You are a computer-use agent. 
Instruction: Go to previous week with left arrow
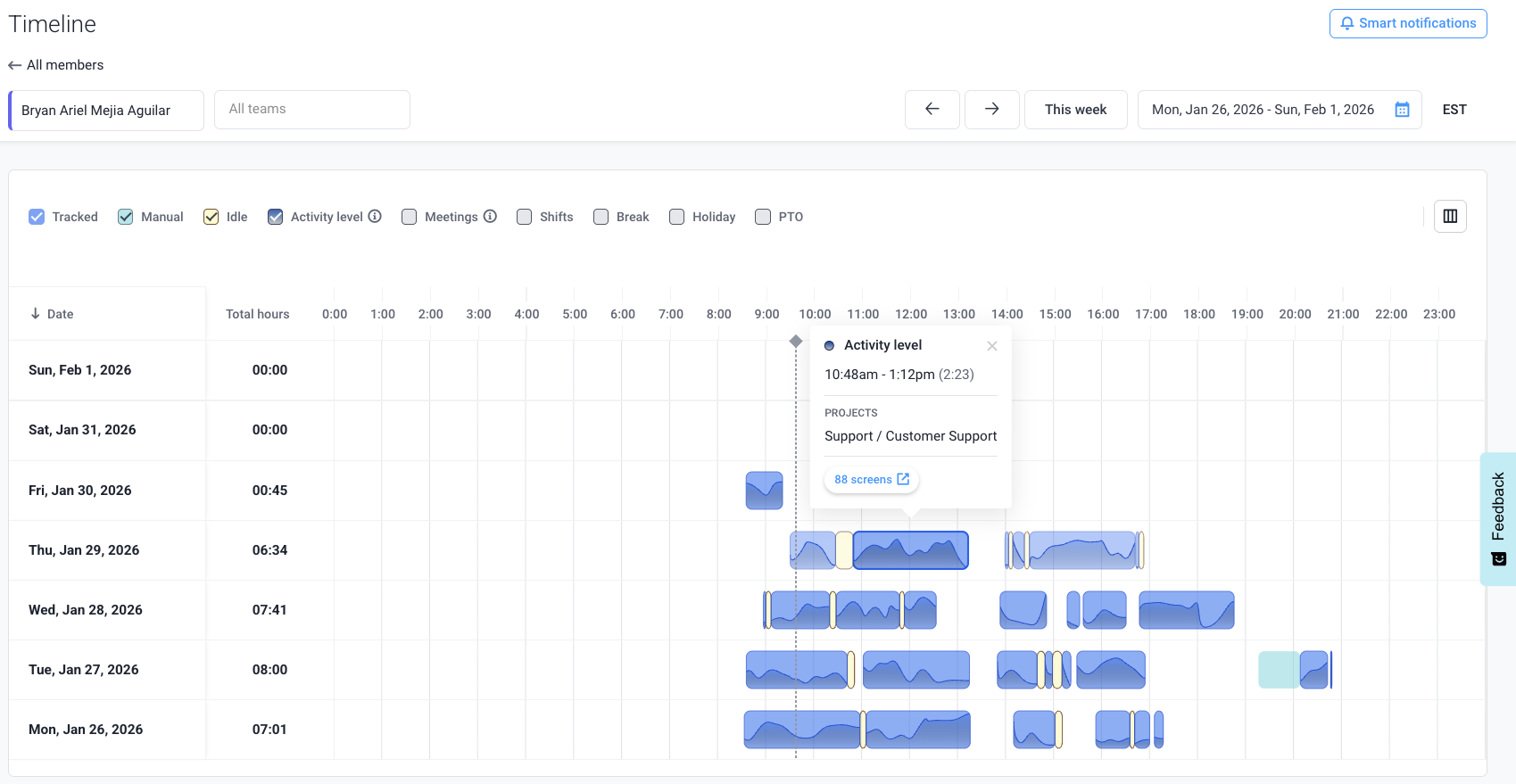[932, 110]
